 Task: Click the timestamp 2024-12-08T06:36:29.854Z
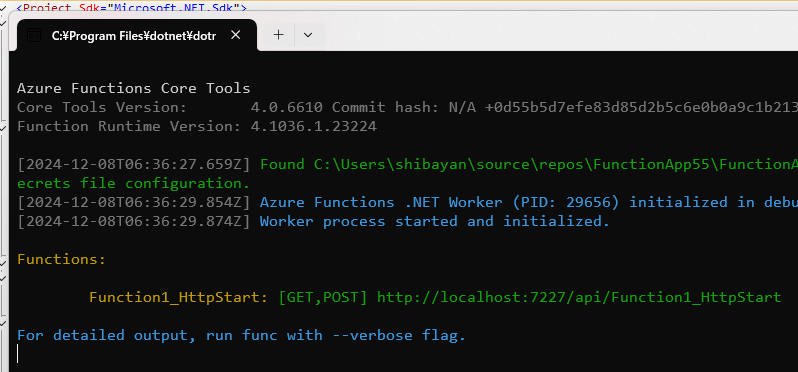click(133, 202)
